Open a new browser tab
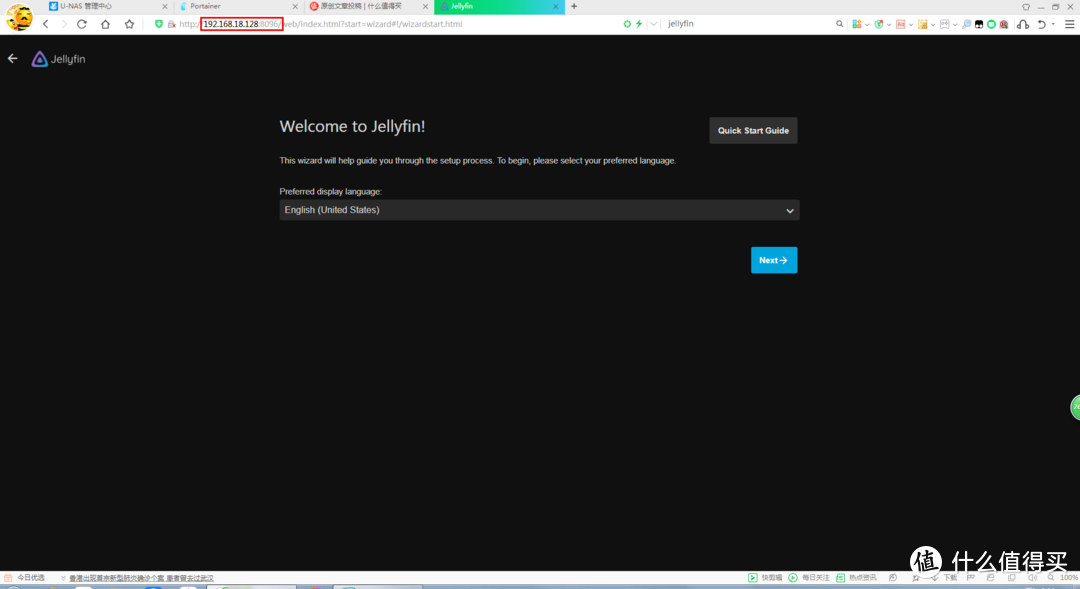 click(x=574, y=6)
